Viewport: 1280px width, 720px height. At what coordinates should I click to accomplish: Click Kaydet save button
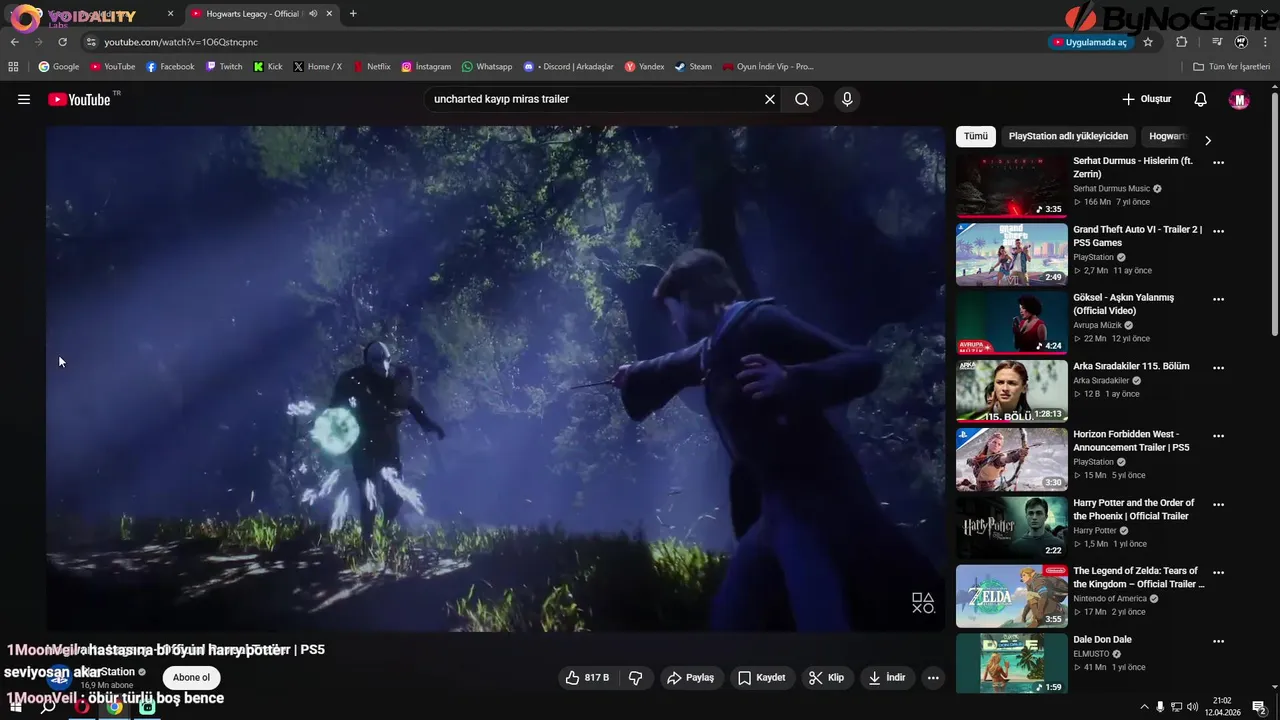tap(761, 678)
